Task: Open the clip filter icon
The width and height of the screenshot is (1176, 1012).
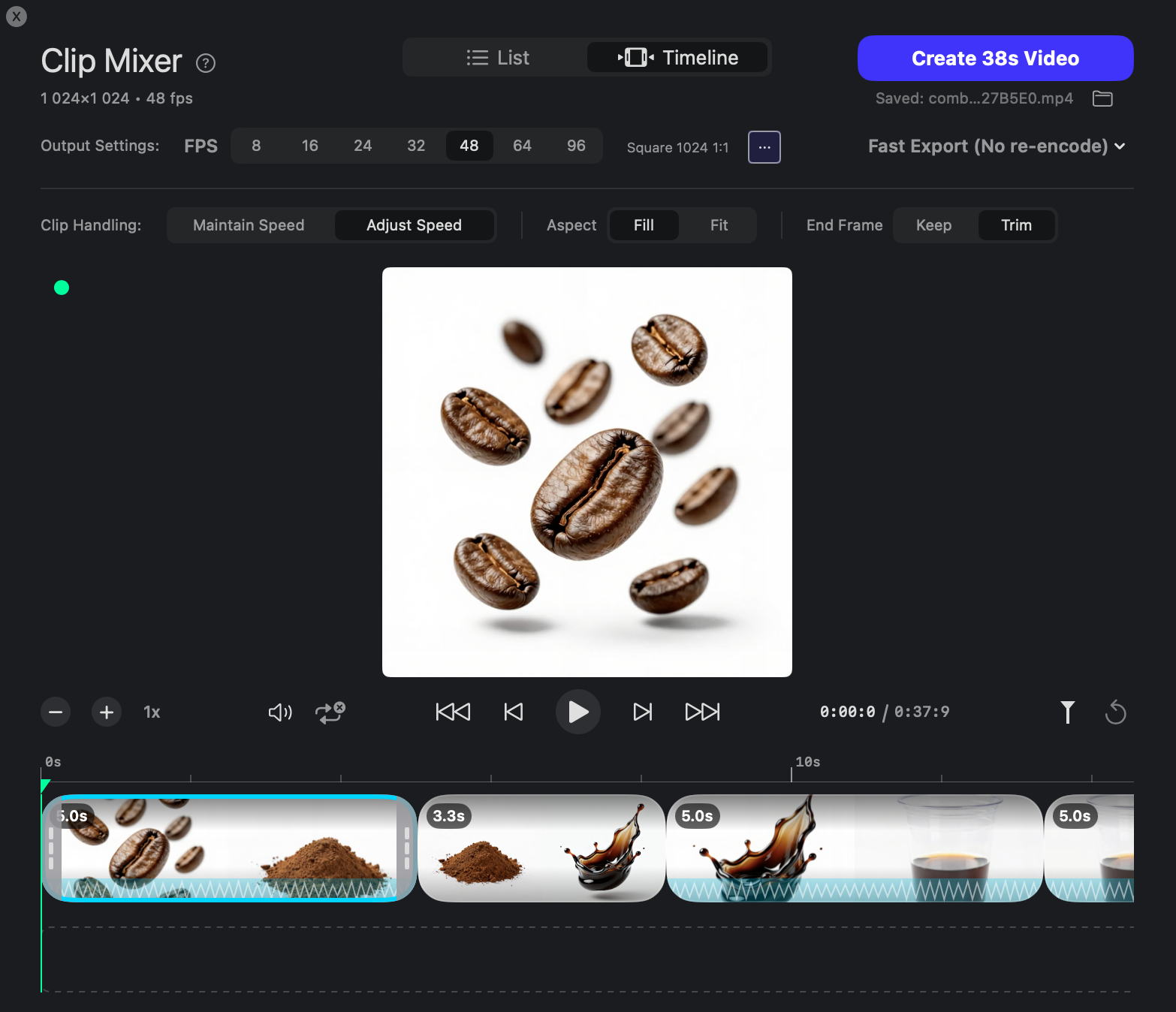Action: tap(1067, 712)
